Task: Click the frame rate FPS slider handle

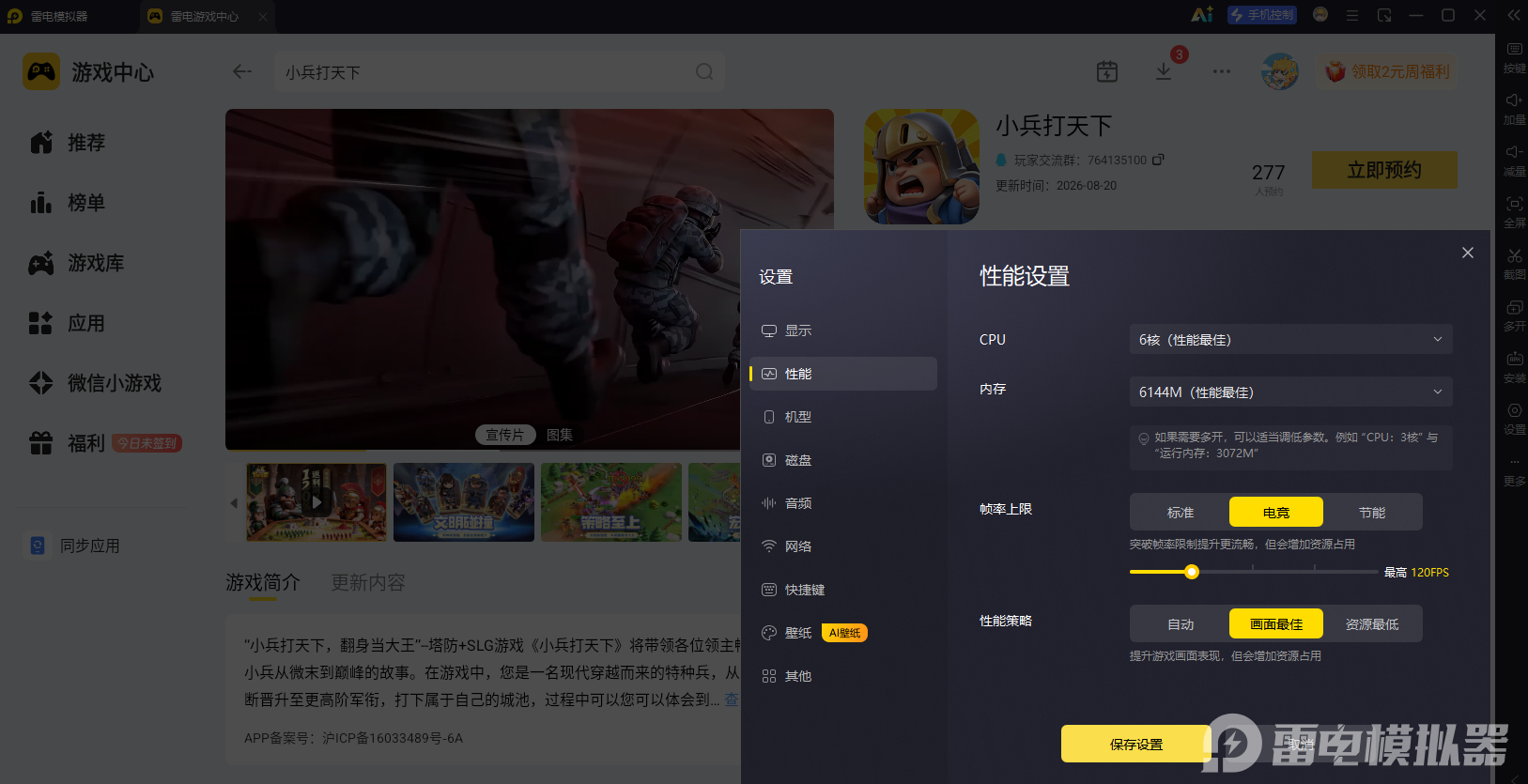Action: (1192, 572)
